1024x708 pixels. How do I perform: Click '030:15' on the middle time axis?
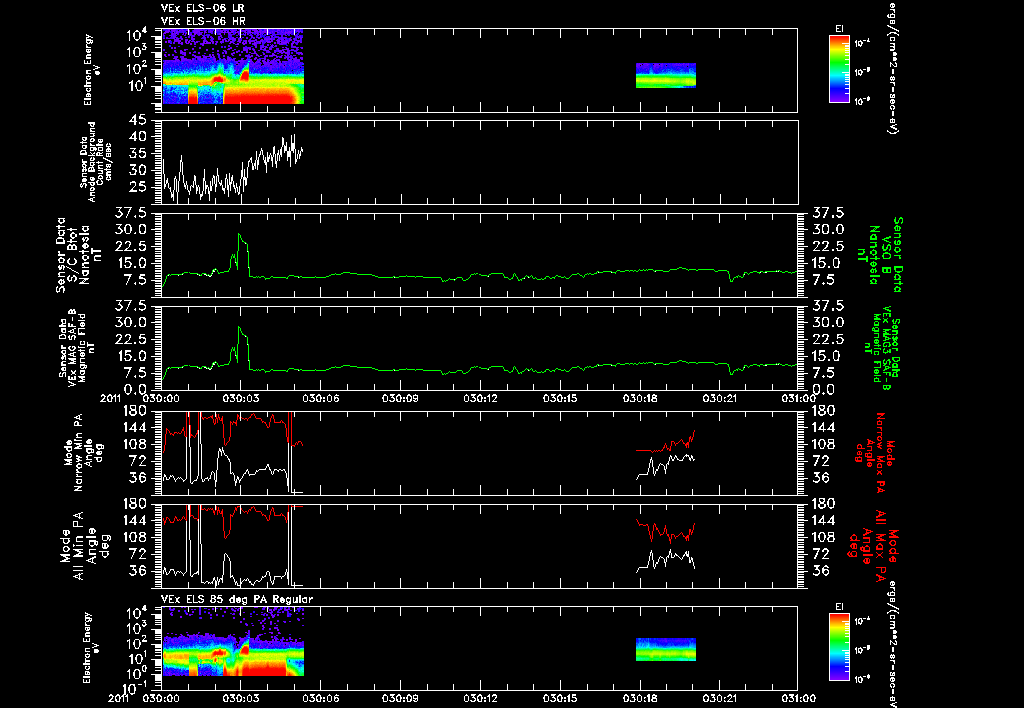560,398
